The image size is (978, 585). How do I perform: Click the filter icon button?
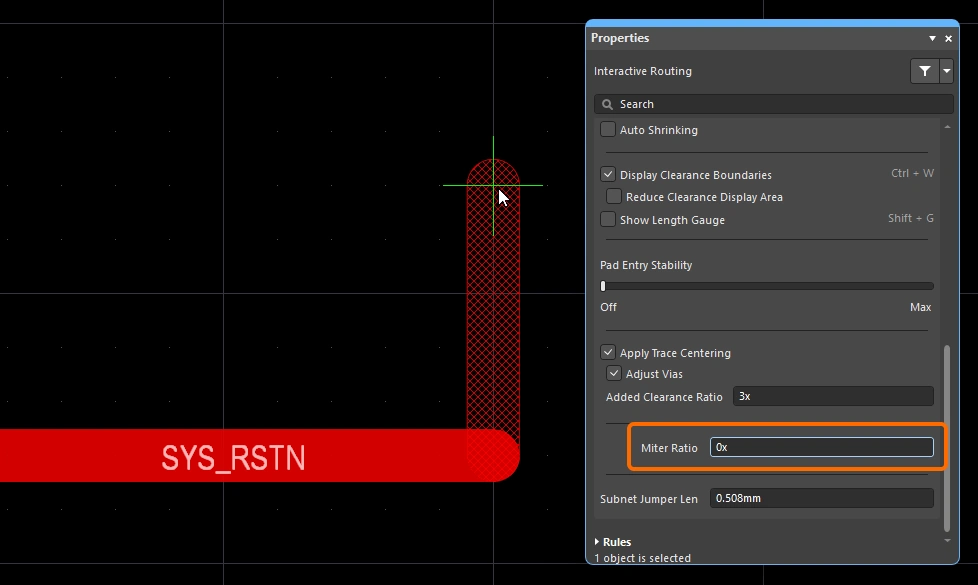pos(924,71)
